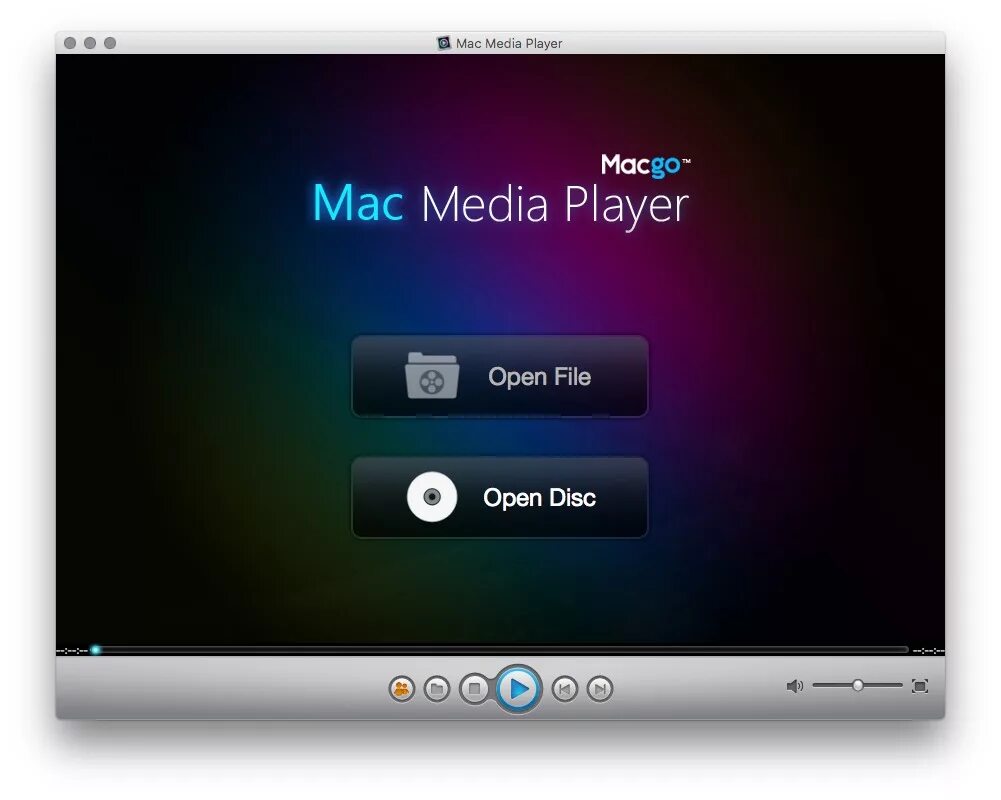Skip to the previous track button

pos(564,689)
